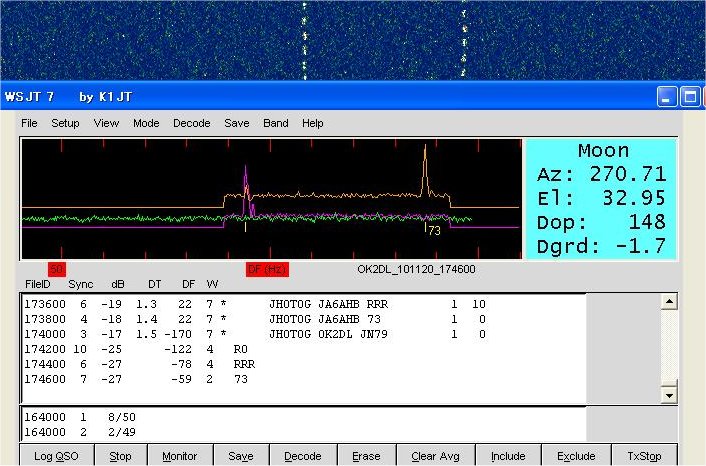The image size is (706, 466).
Task: Maximize the WSJT 7 window
Action: click(690, 97)
